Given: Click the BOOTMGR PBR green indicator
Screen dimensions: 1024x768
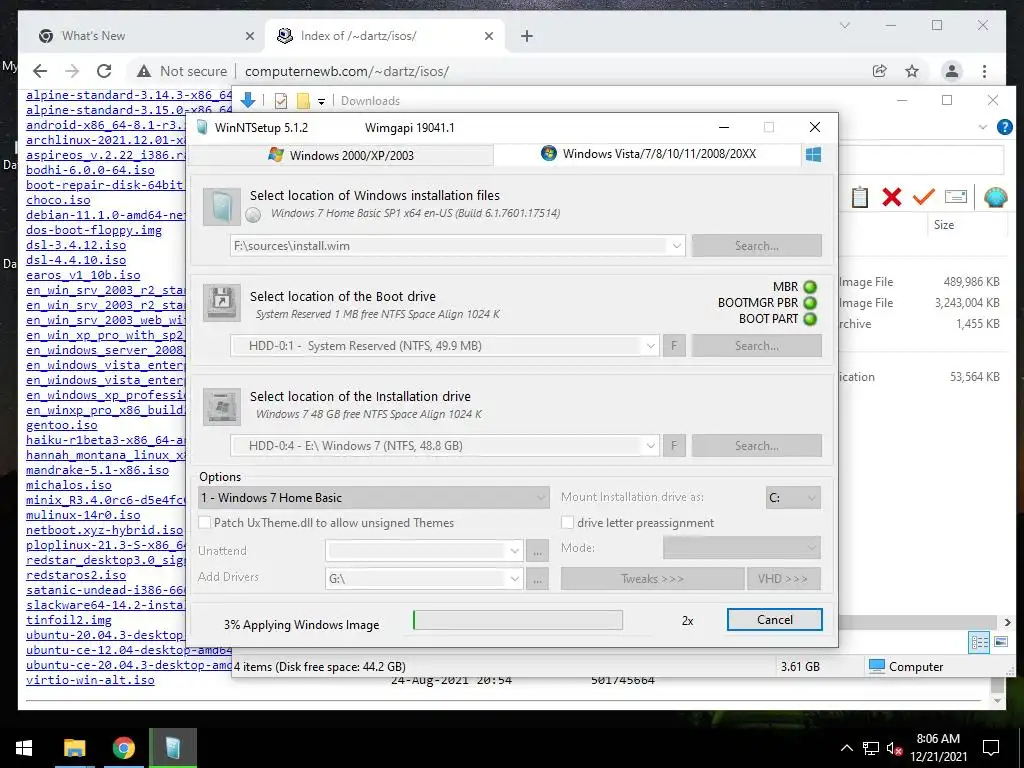Looking at the screenshot, I should [810, 303].
